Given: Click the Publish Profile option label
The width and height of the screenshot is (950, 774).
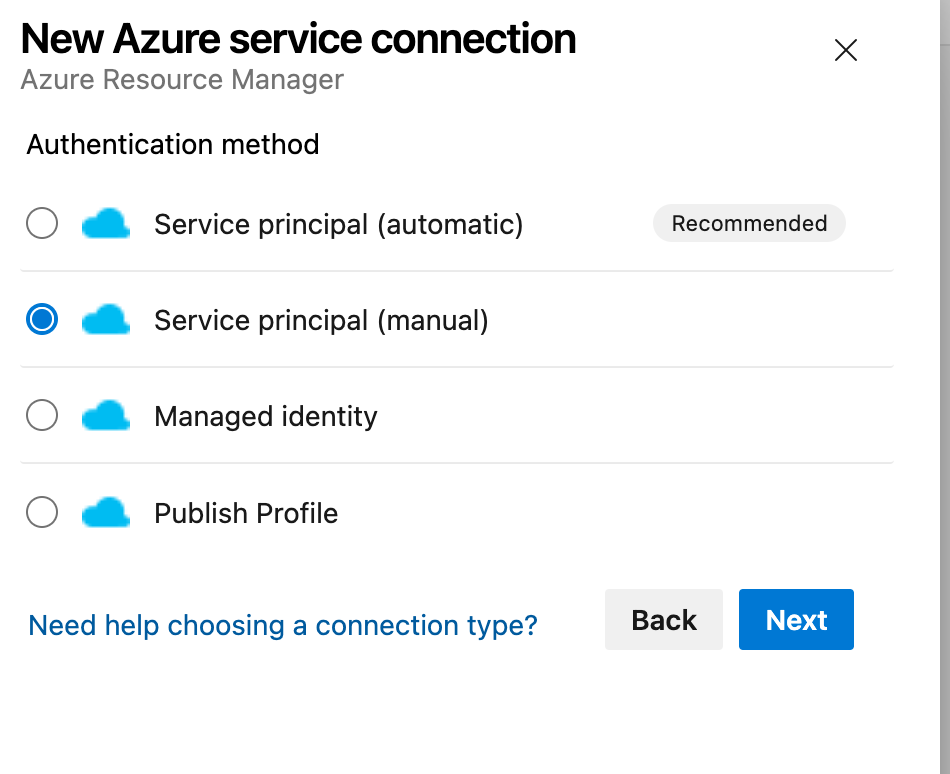Looking at the screenshot, I should [246, 513].
